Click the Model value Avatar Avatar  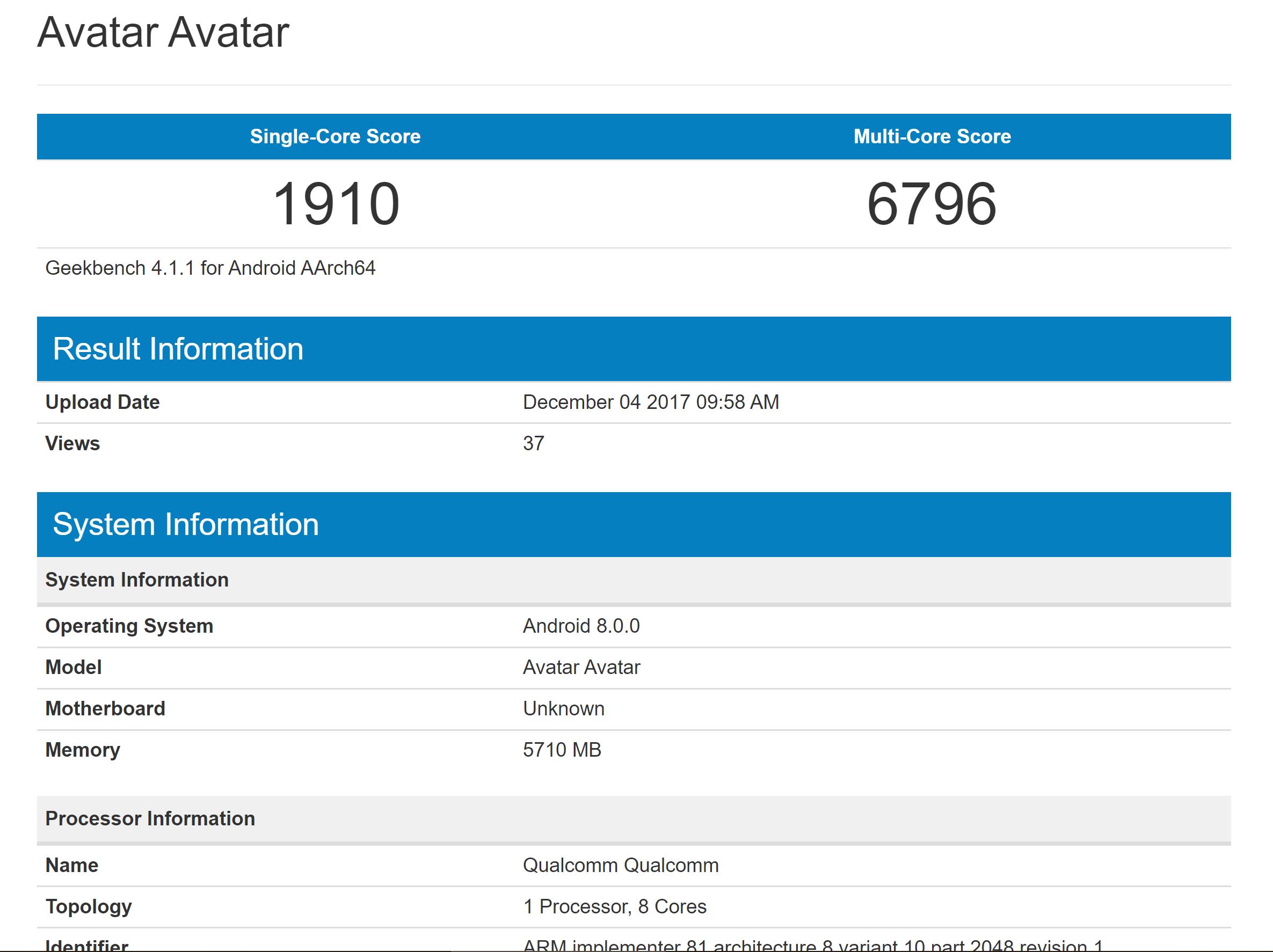coord(581,667)
